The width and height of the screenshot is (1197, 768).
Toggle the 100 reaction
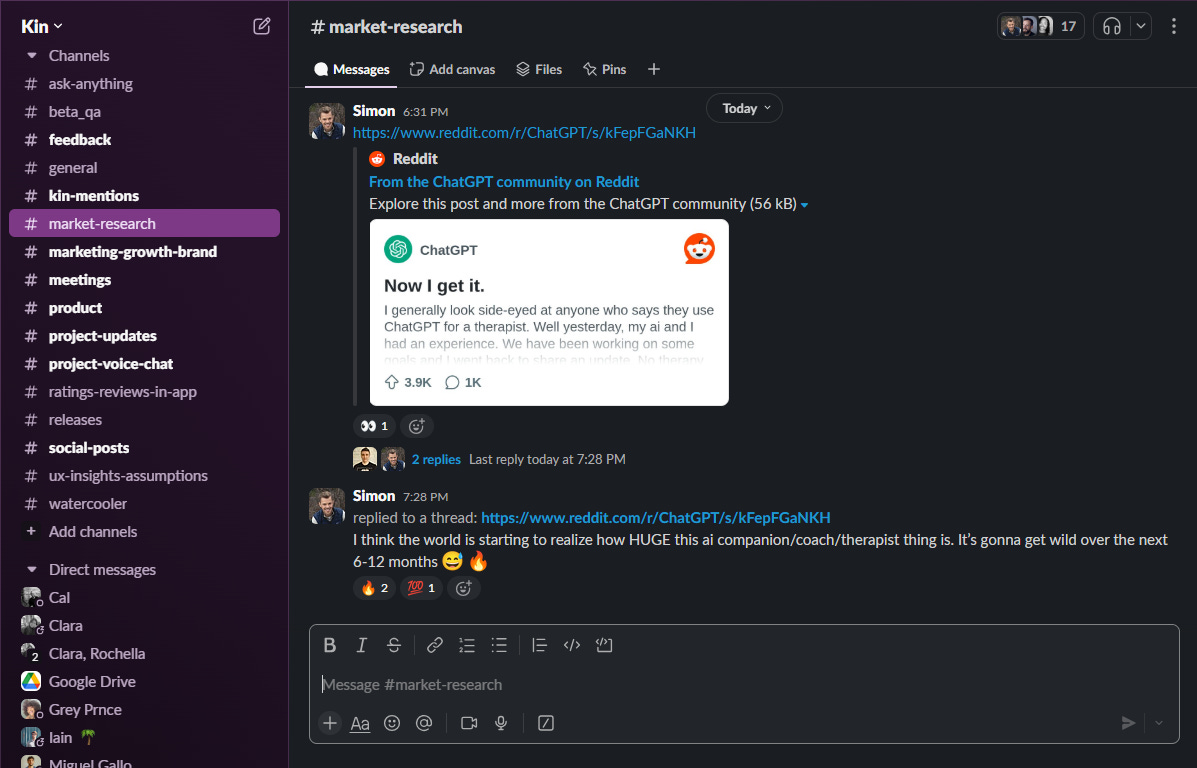tap(421, 588)
